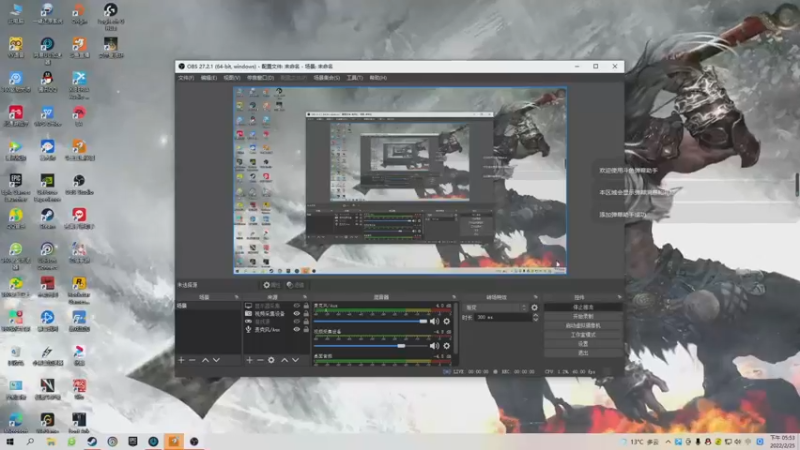Add a new scene with the plus button
This screenshot has height=450, width=800.
tap(181, 360)
